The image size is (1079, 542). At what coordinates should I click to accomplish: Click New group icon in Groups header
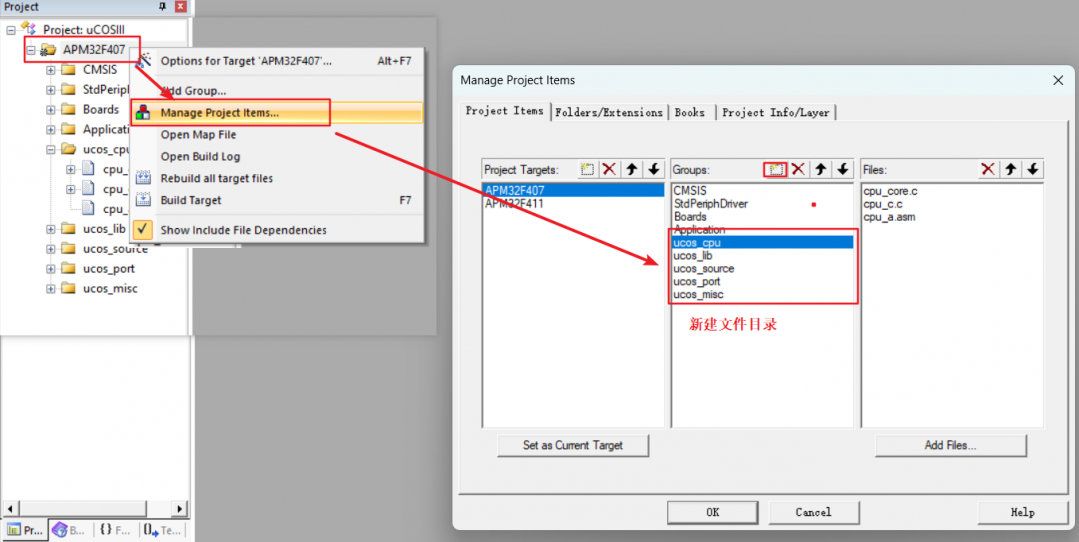[x=776, y=169]
